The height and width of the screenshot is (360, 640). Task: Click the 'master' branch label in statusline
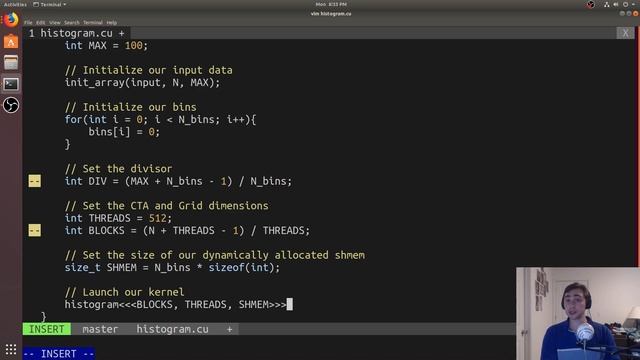pos(100,329)
